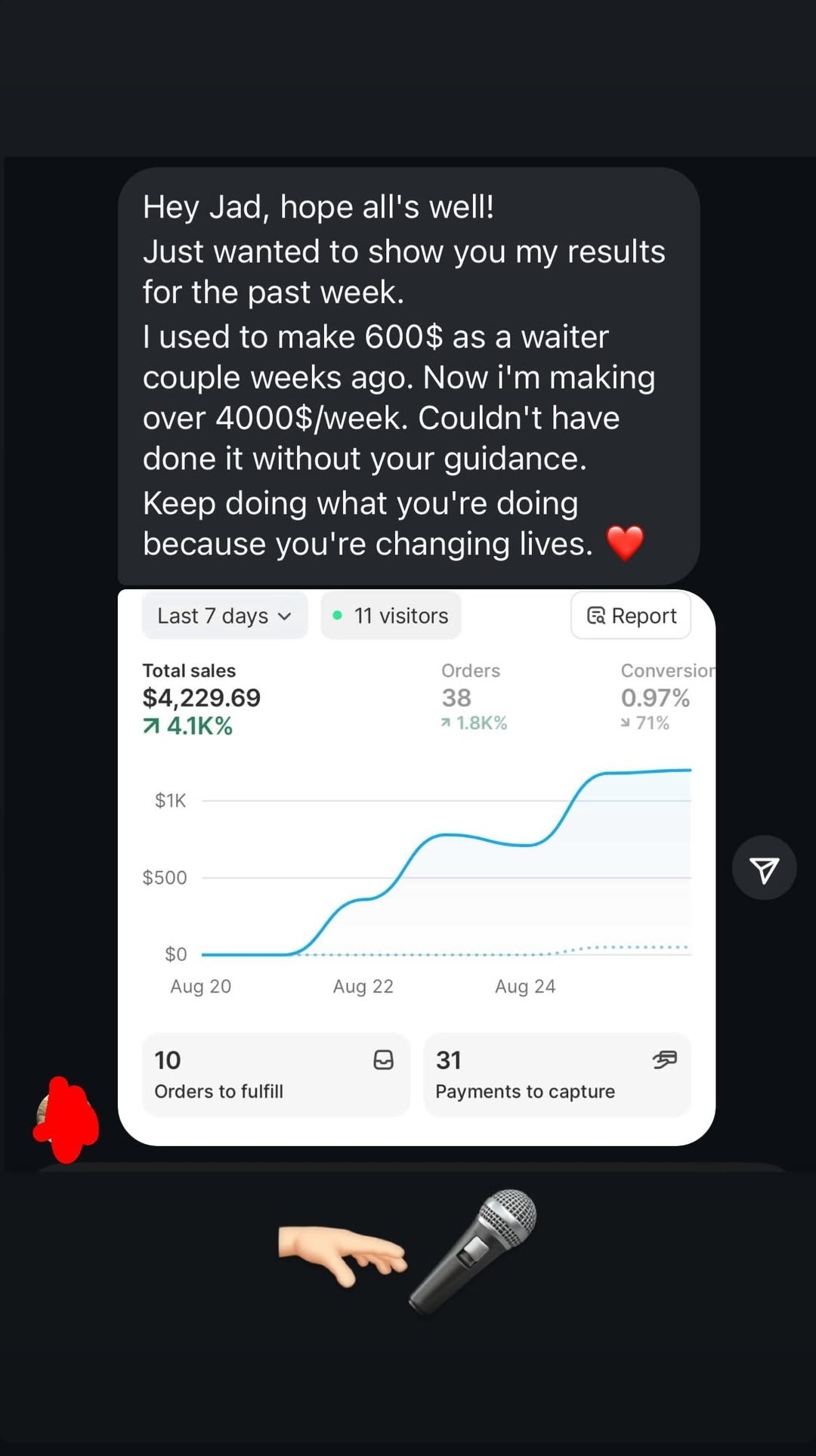Click the orders inbox tray icon
This screenshot has height=1456, width=816.
[x=383, y=1060]
